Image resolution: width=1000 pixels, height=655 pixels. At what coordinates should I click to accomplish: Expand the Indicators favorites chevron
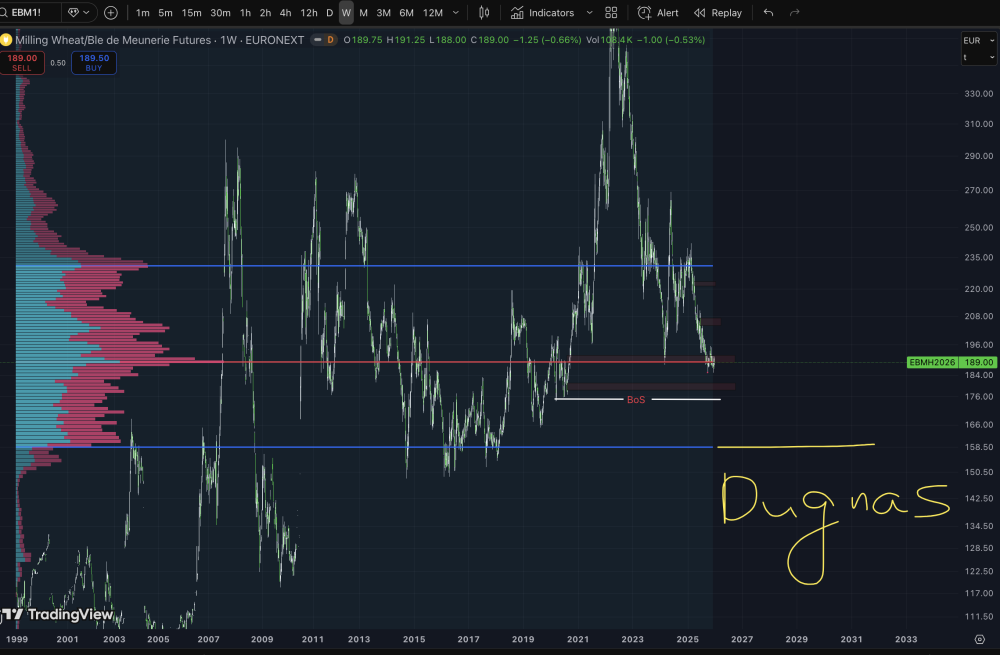589,13
